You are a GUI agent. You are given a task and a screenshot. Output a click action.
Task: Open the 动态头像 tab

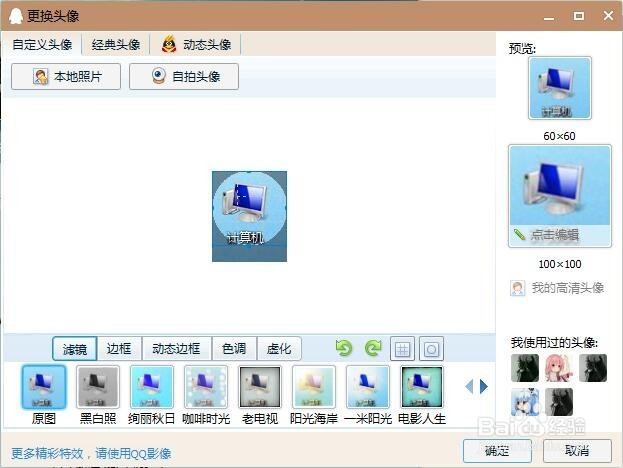(196, 44)
